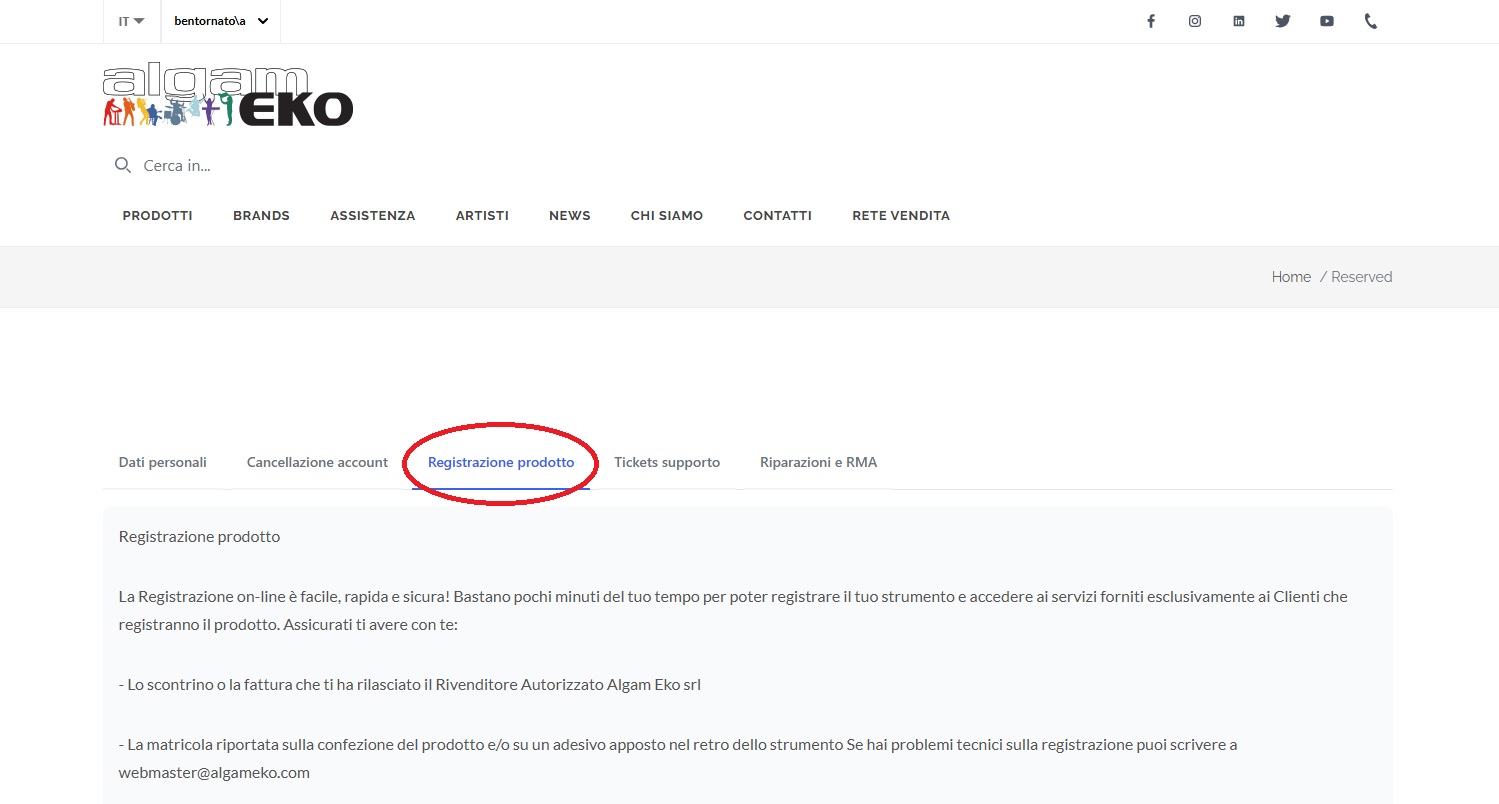Select the Cancellazione account tab
Image resolution: width=1499 pixels, height=804 pixels.
click(x=317, y=462)
